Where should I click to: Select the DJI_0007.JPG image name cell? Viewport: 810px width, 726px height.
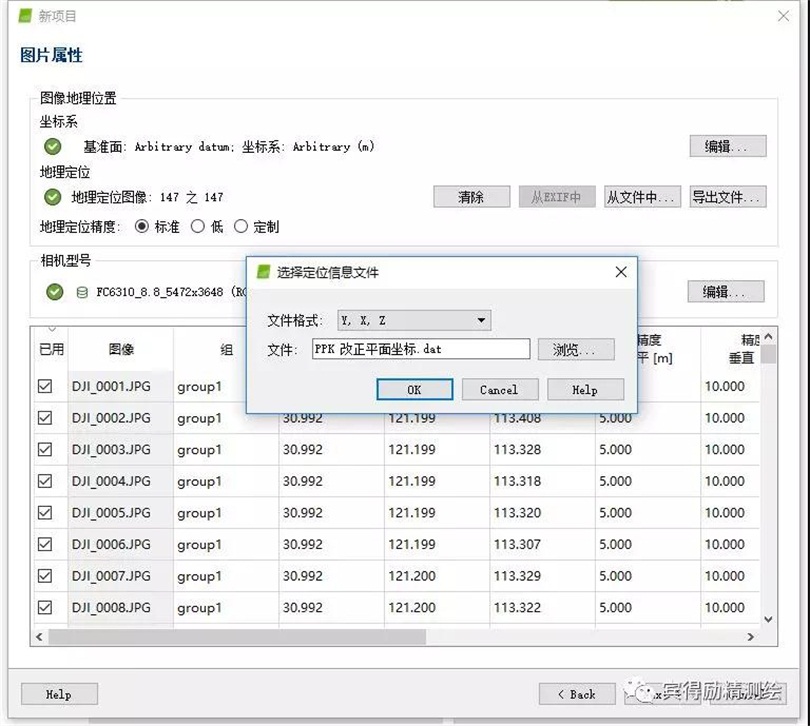120,576
